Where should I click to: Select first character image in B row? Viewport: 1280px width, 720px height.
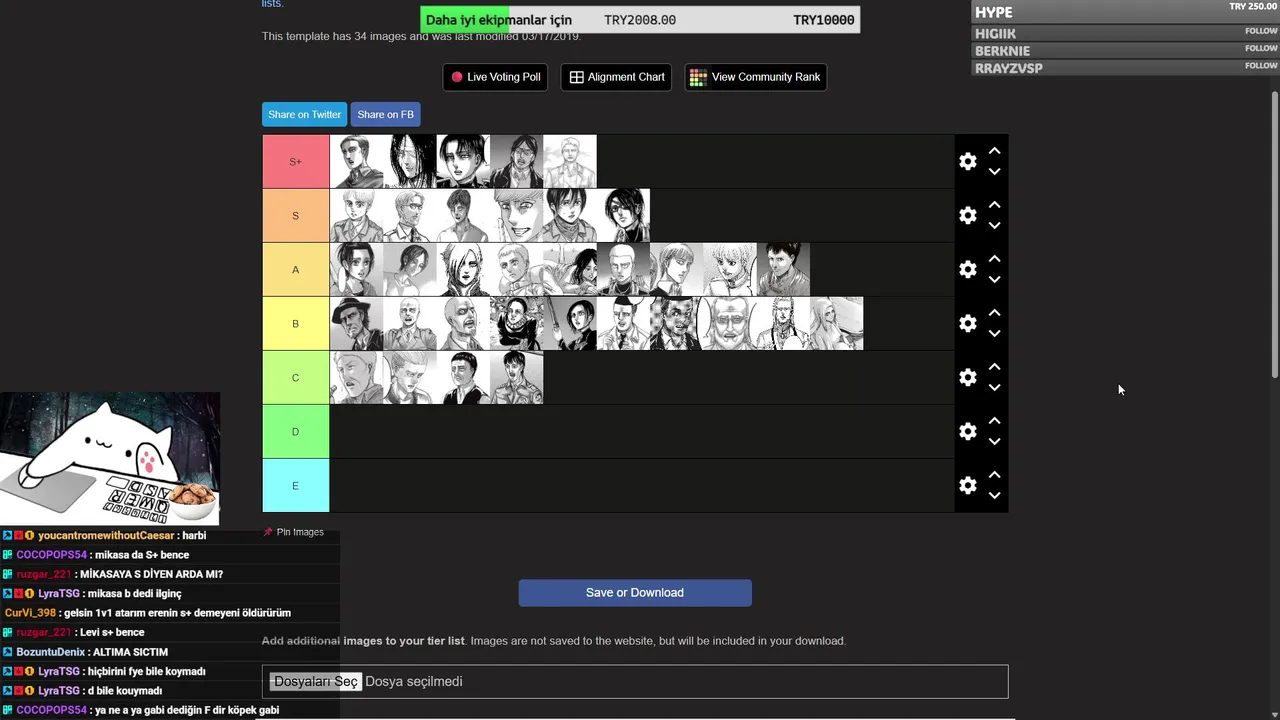click(356, 323)
